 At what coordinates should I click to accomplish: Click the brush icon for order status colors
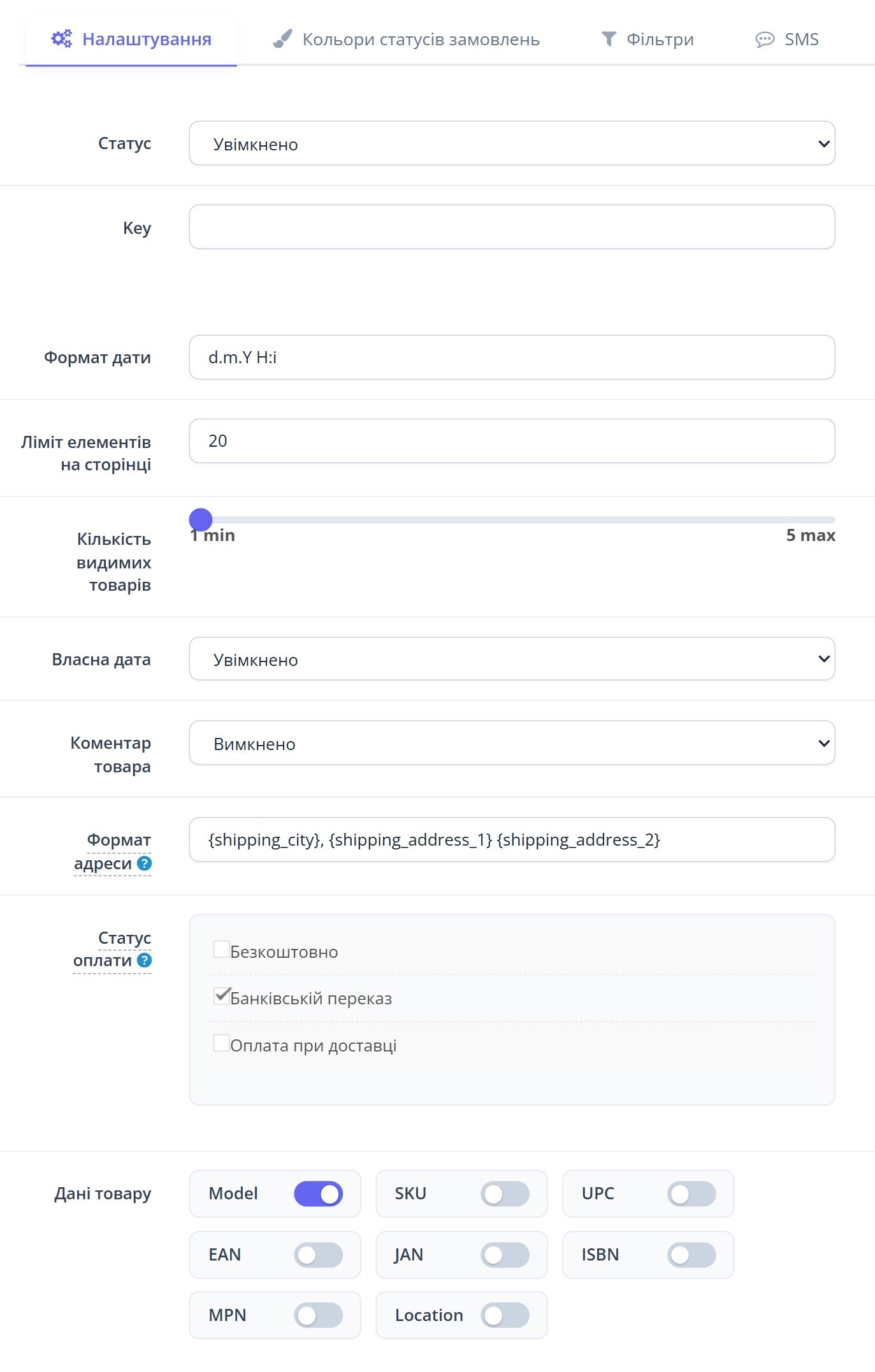coord(282,39)
